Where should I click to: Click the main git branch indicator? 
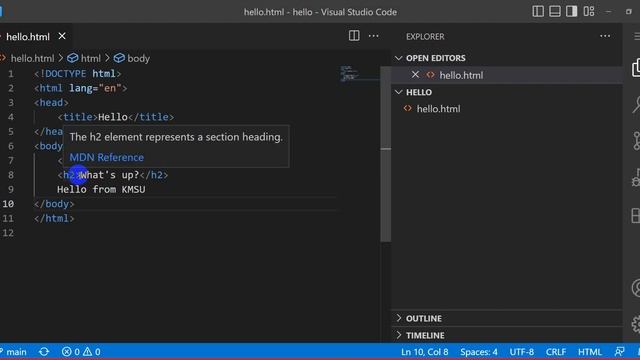coord(13,352)
